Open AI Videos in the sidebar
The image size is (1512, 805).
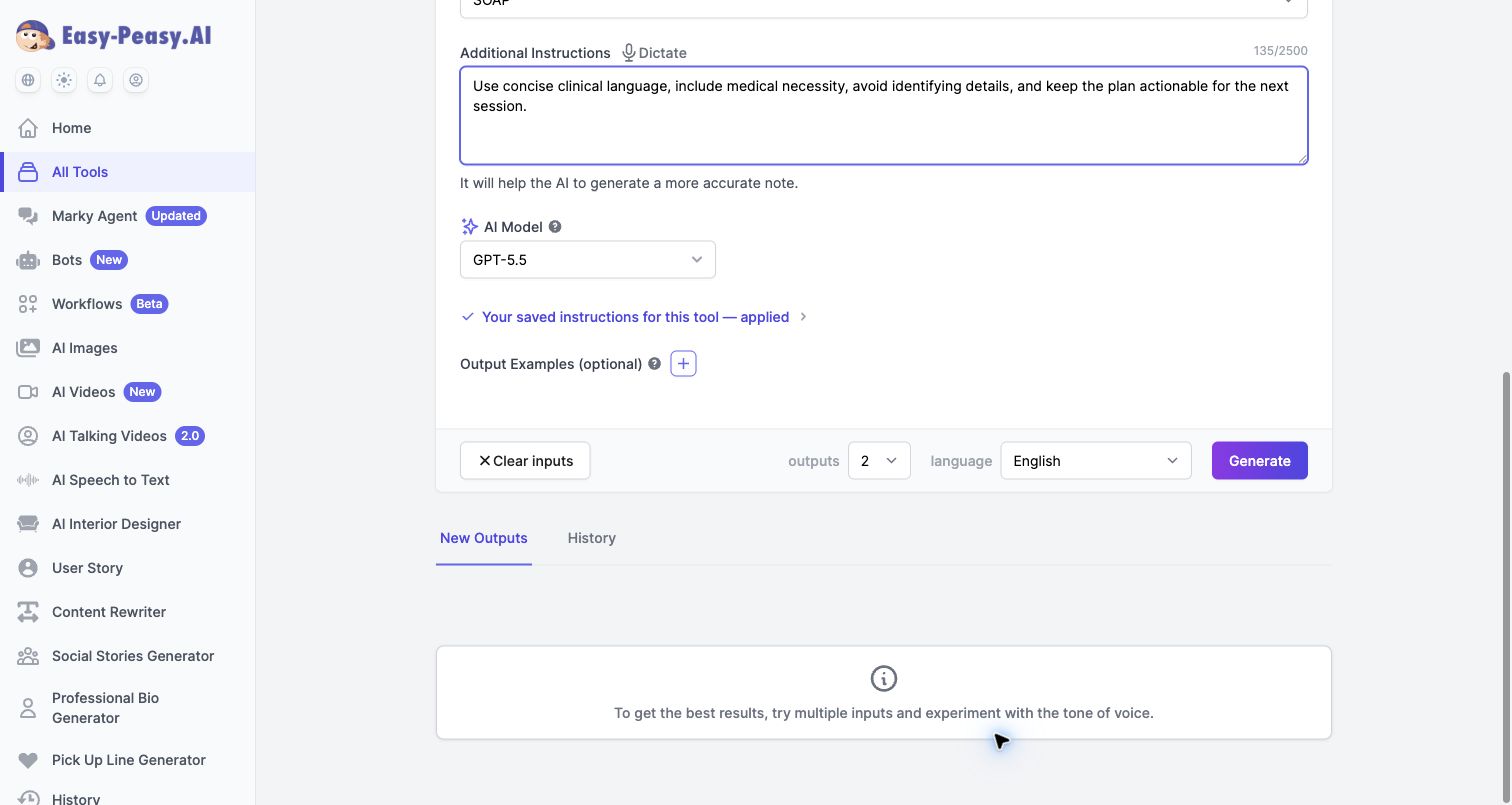pos(128,392)
